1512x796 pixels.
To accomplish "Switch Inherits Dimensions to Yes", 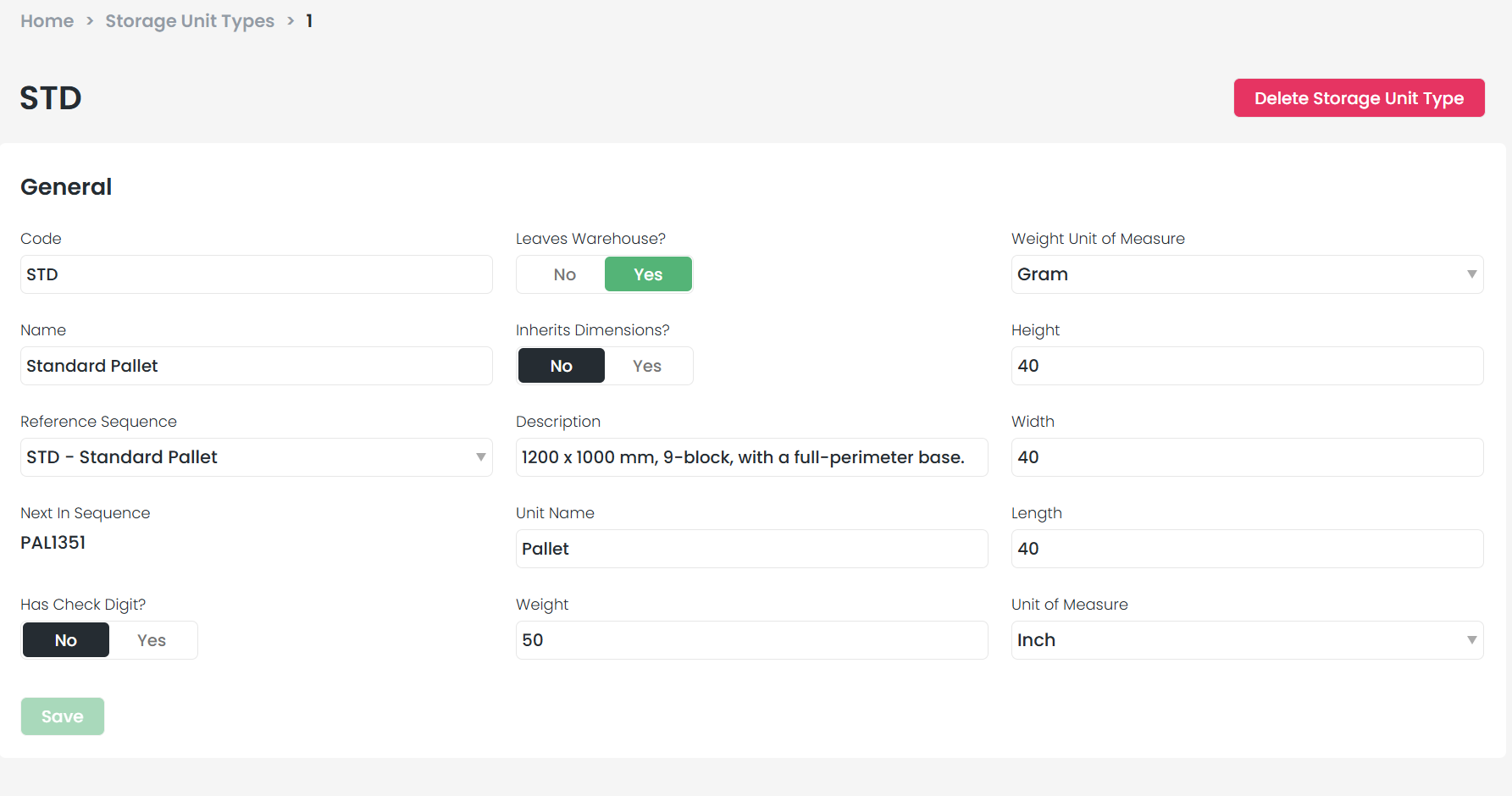I will pyautogui.click(x=647, y=366).
